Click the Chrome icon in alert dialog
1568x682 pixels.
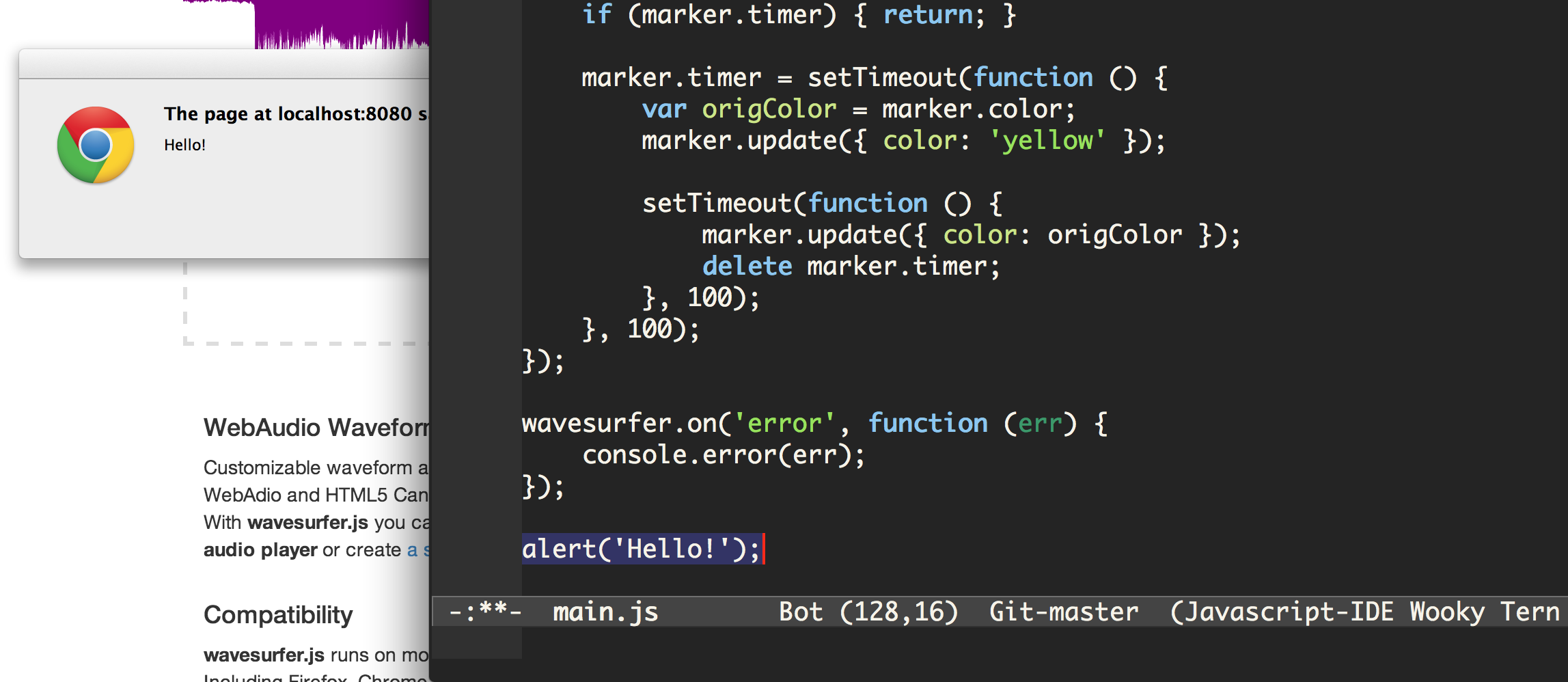[96, 145]
